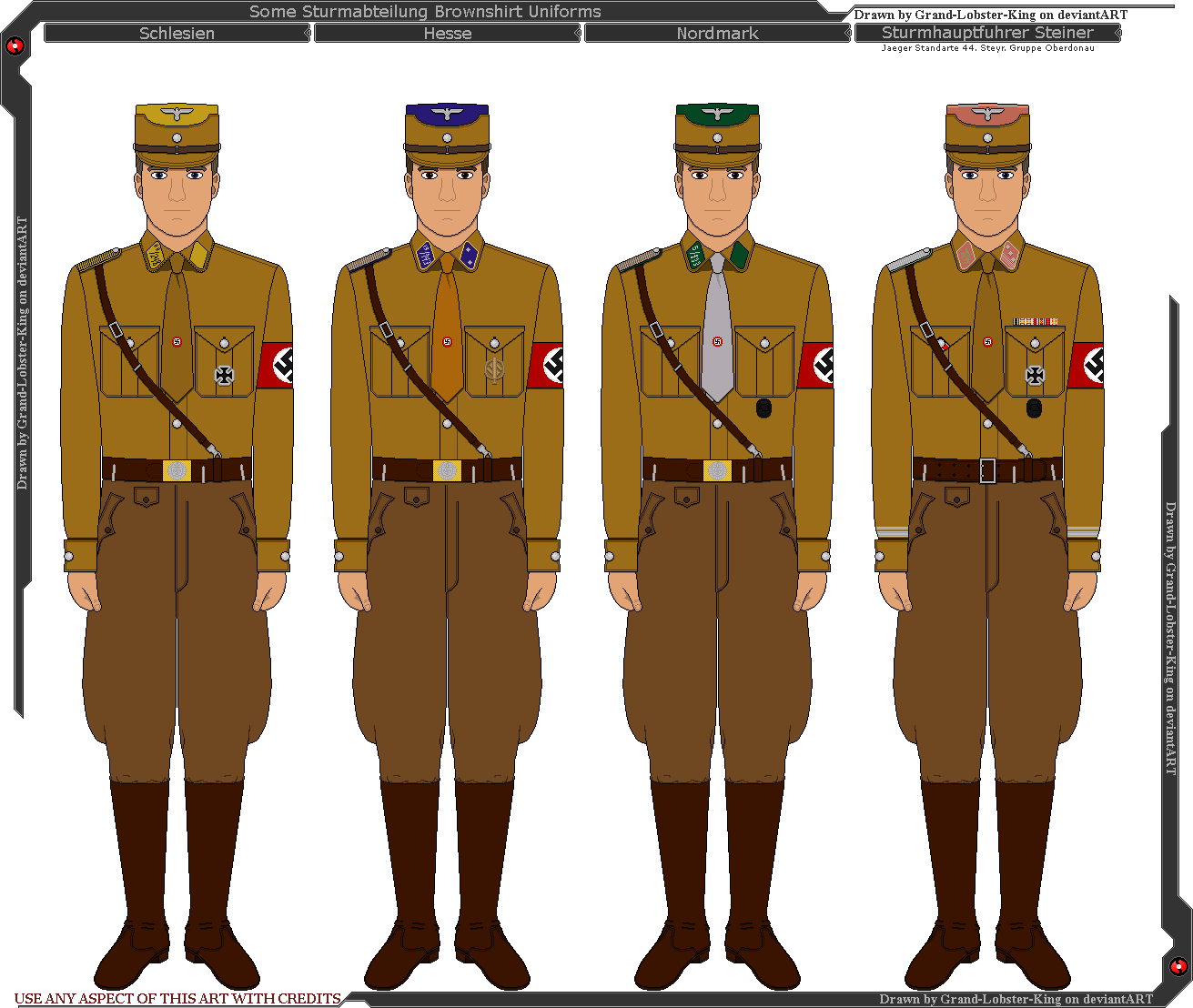
Task: Select the Hesse header label
Action: [x=448, y=33]
